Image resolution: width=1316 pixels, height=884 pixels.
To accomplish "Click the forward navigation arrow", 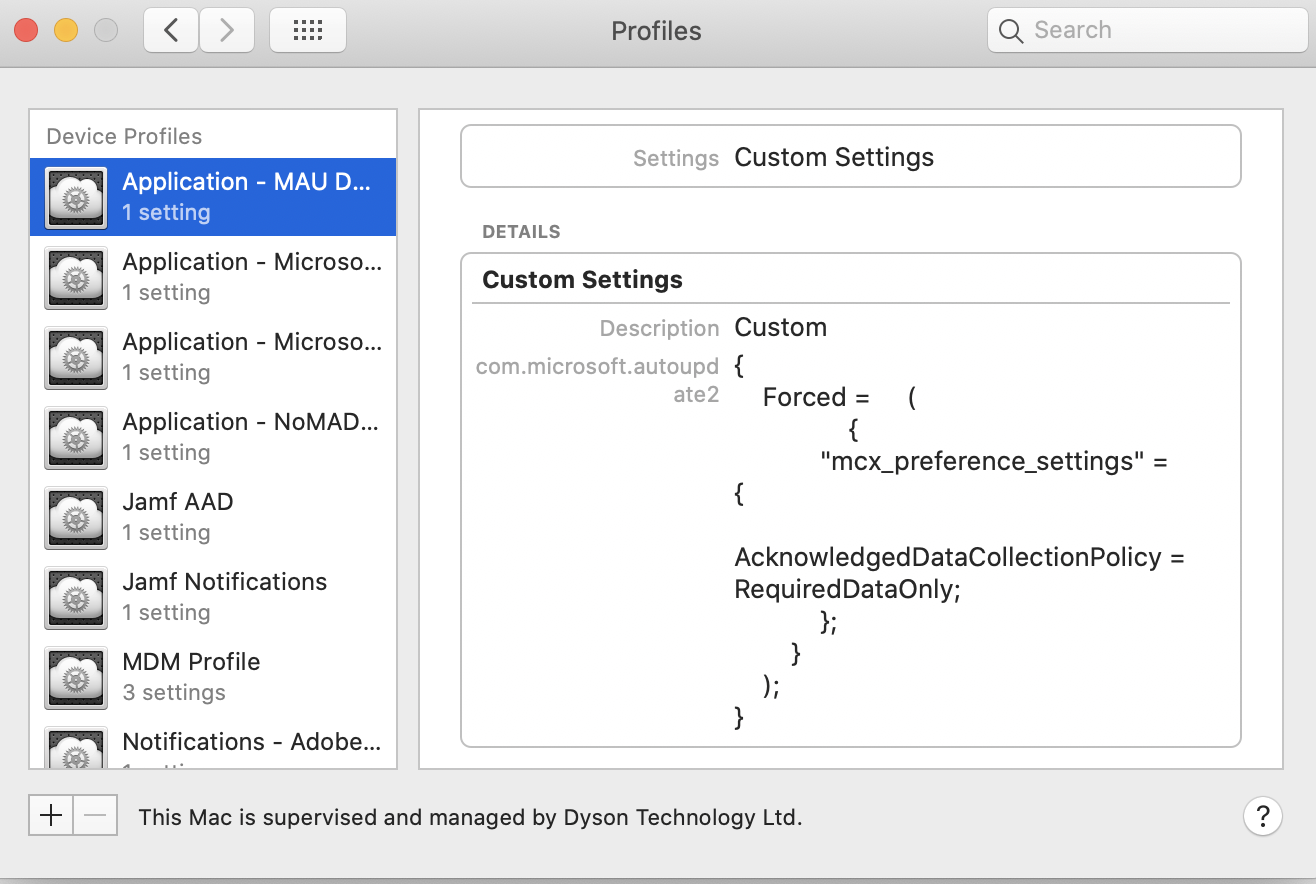I will tap(227, 31).
